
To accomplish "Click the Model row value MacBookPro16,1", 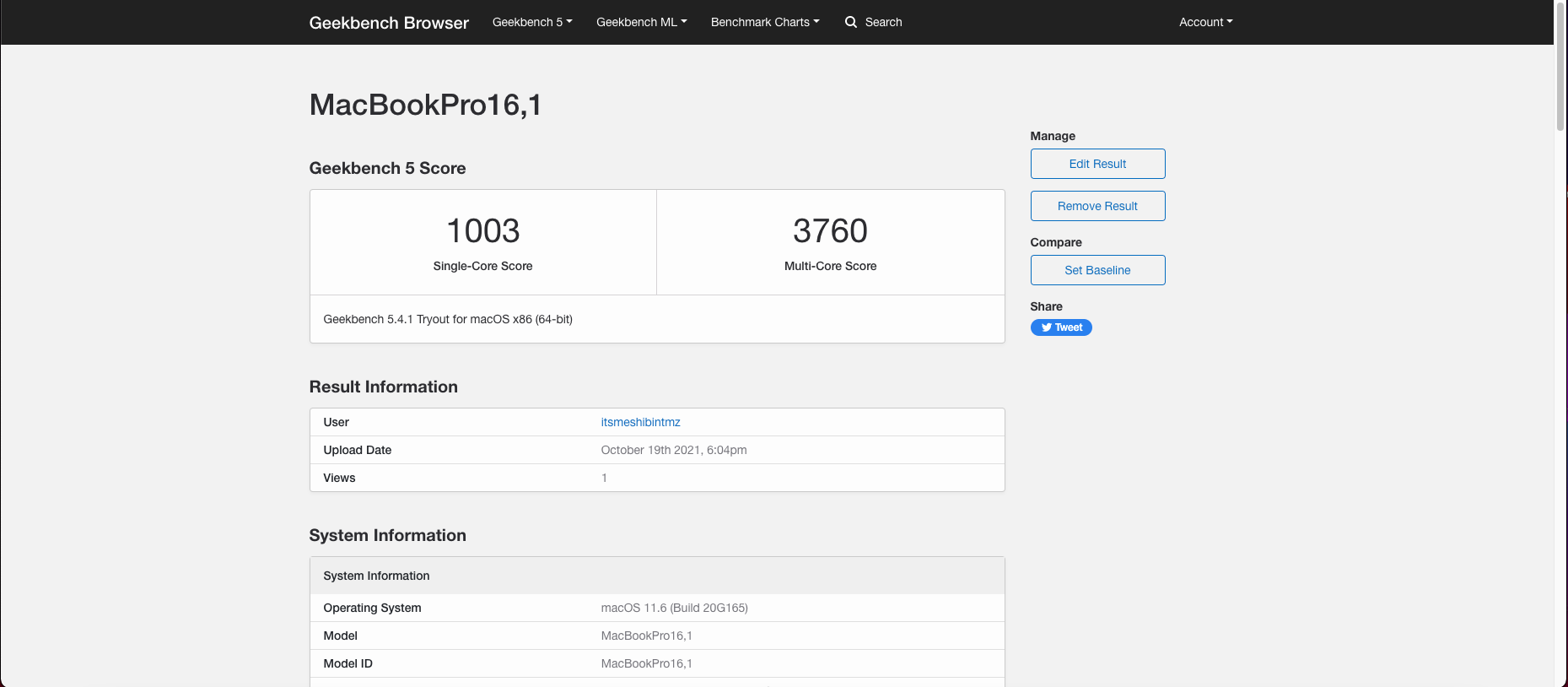I will pyautogui.click(x=647, y=636).
